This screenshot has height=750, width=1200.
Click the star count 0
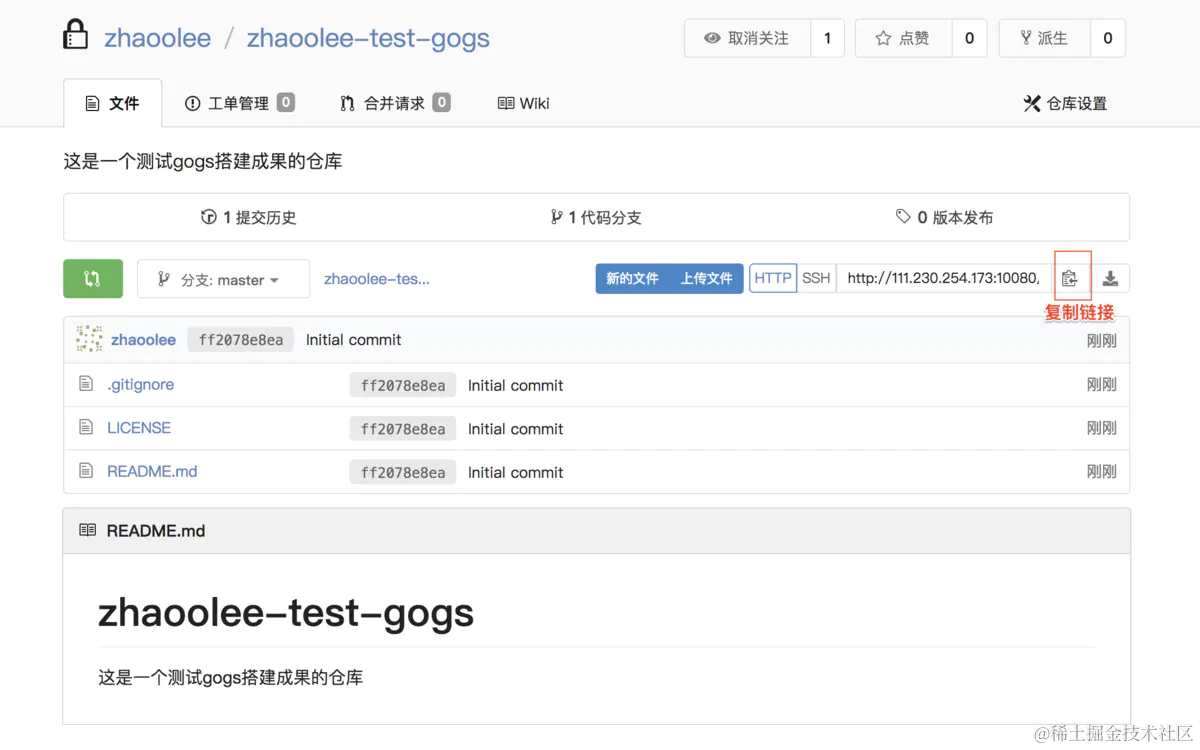click(x=969, y=38)
